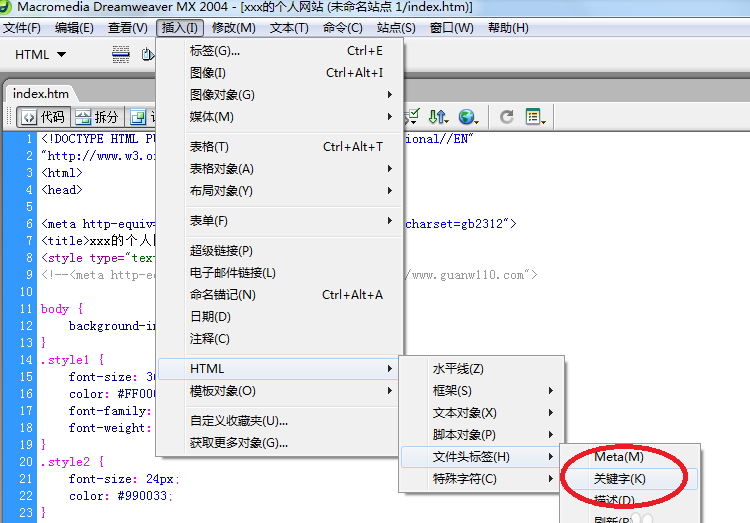Viewport: 750px width, 523px height.
Task: Click the "<html>" code on line 3
Action: point(62,173)
